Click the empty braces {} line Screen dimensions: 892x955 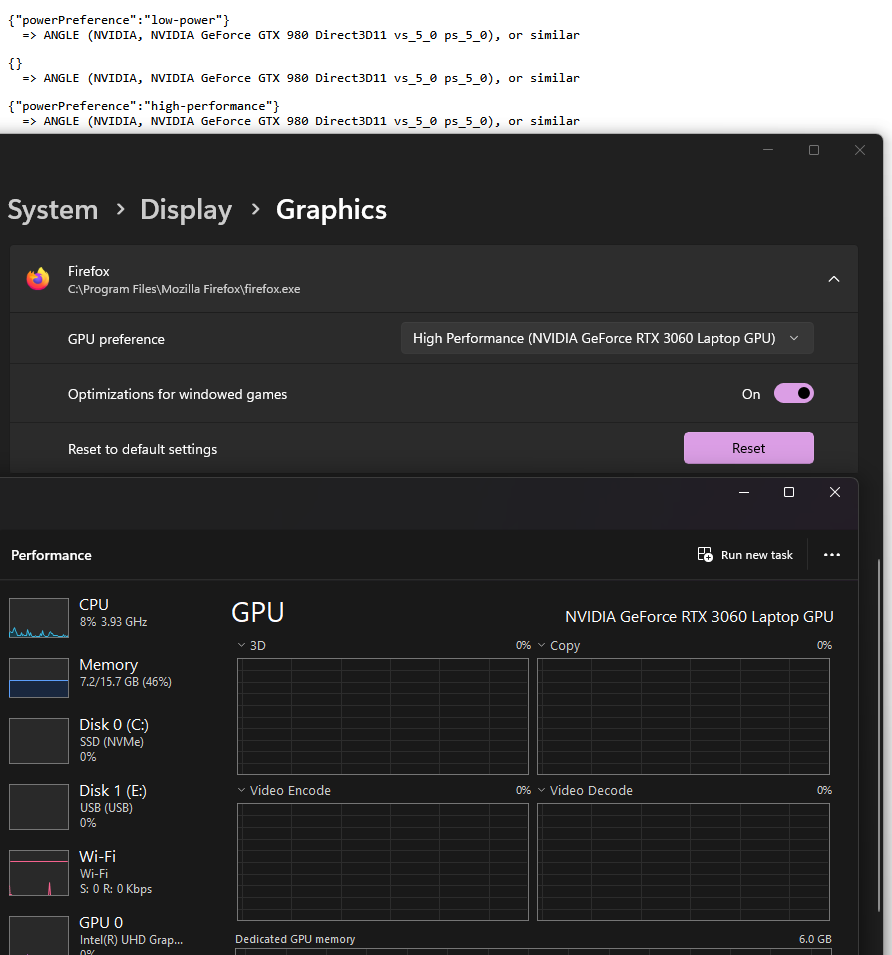coord(15,63)
